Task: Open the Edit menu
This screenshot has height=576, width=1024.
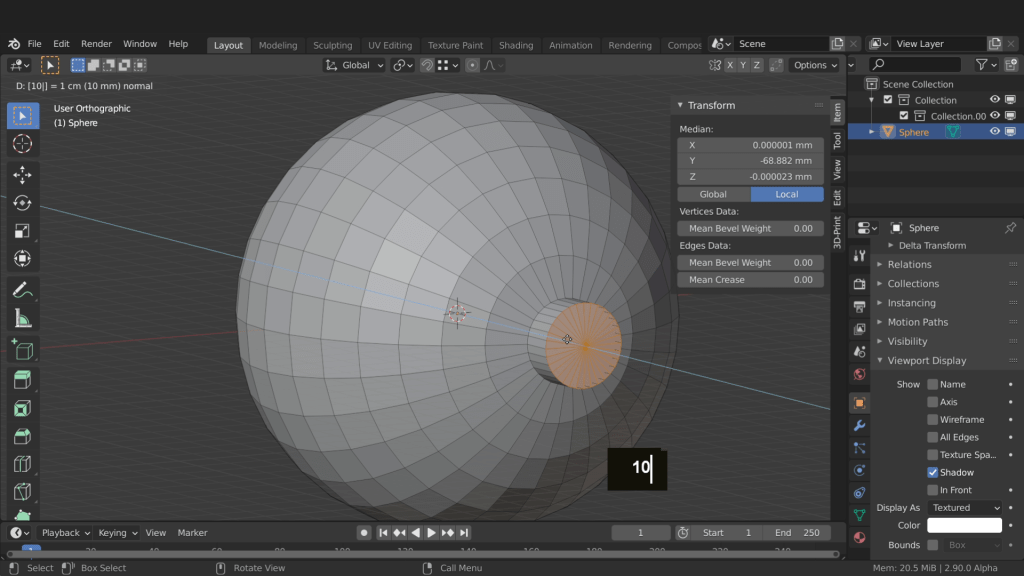Action: tap(61, 44)
